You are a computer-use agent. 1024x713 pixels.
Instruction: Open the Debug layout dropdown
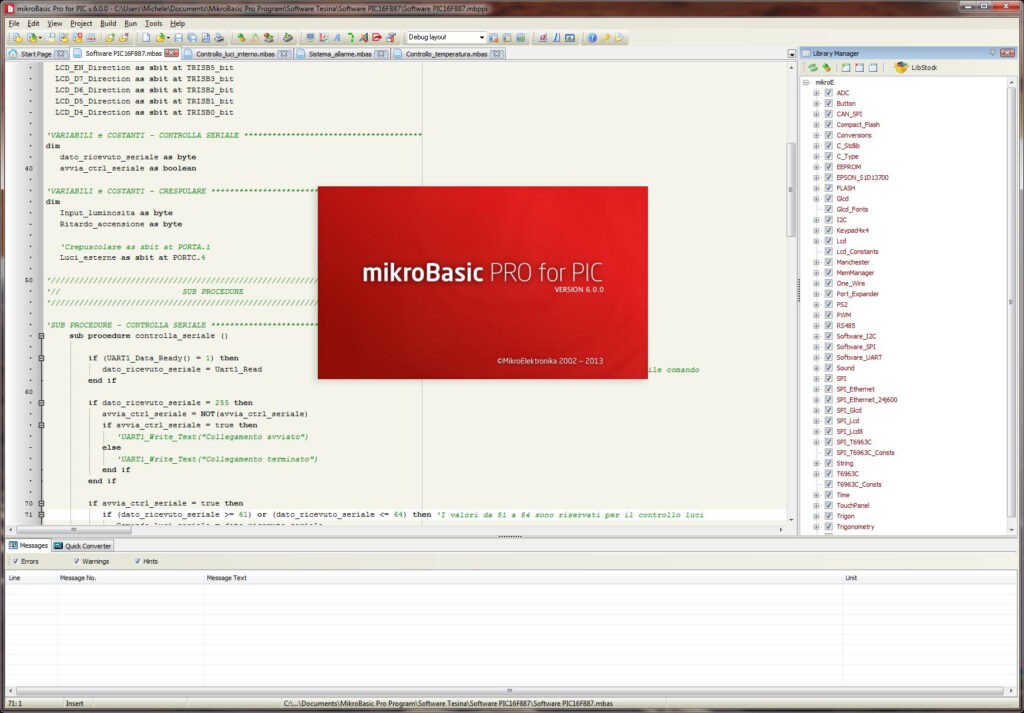[x=481, y=38]
